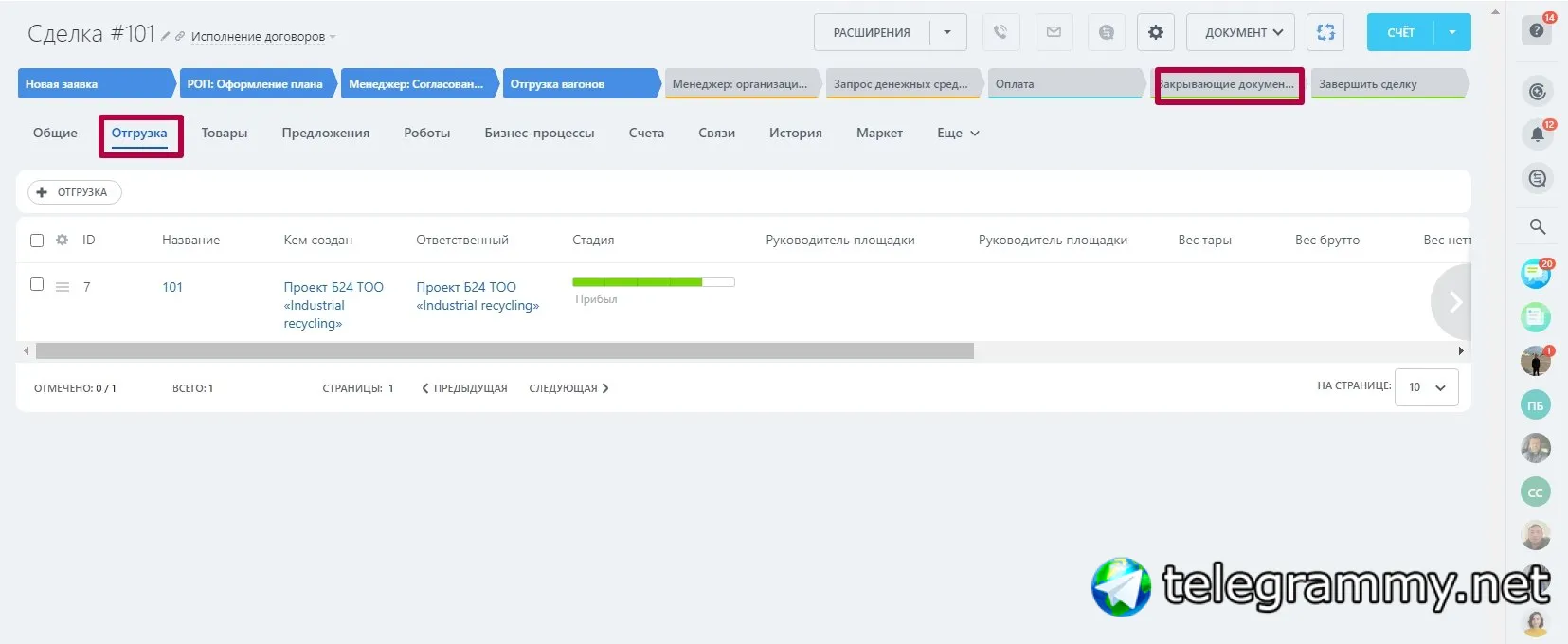Click the blue Счёт button

point(1400,32)
